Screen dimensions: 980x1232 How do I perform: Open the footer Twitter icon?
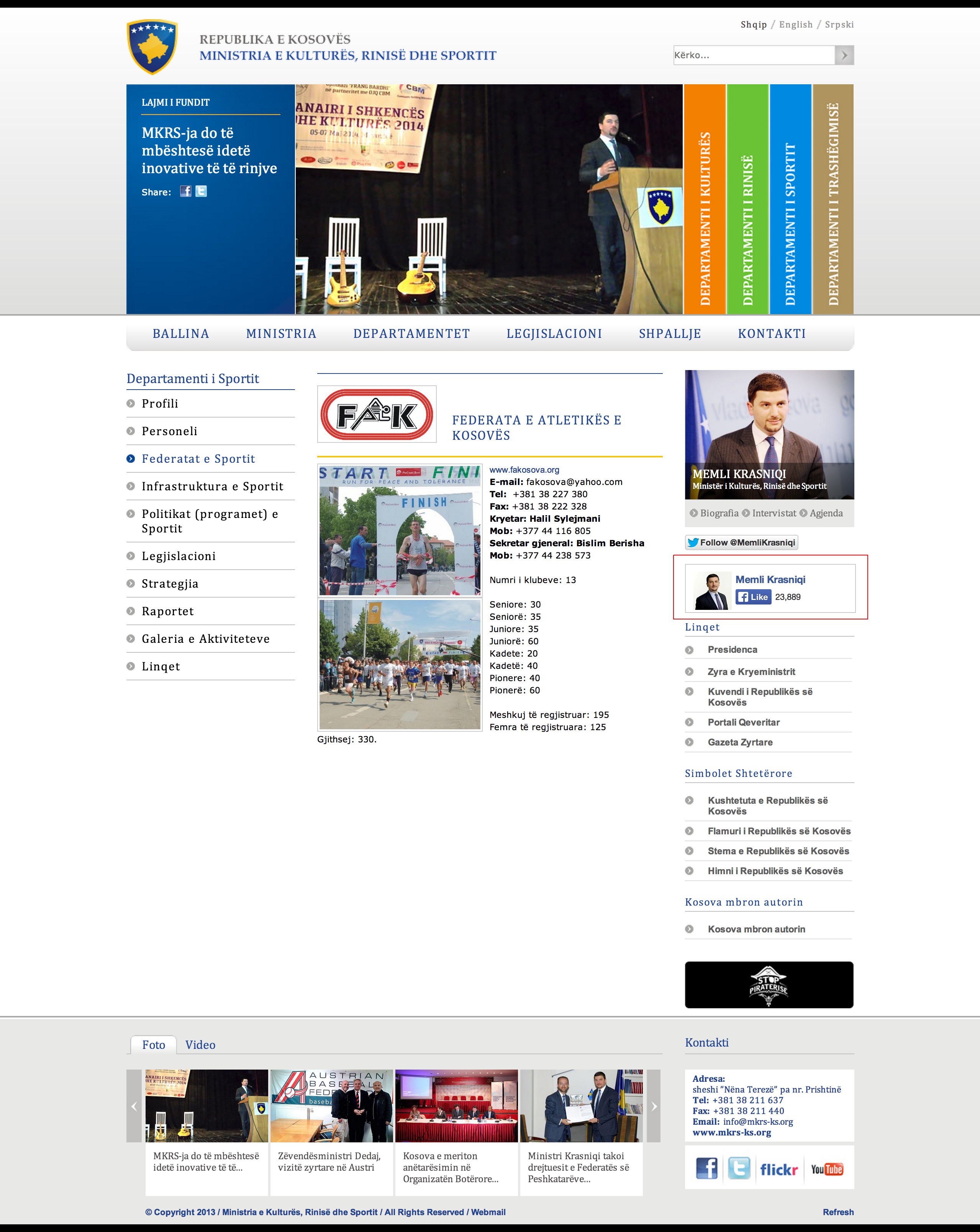(x=739, y=1168)
